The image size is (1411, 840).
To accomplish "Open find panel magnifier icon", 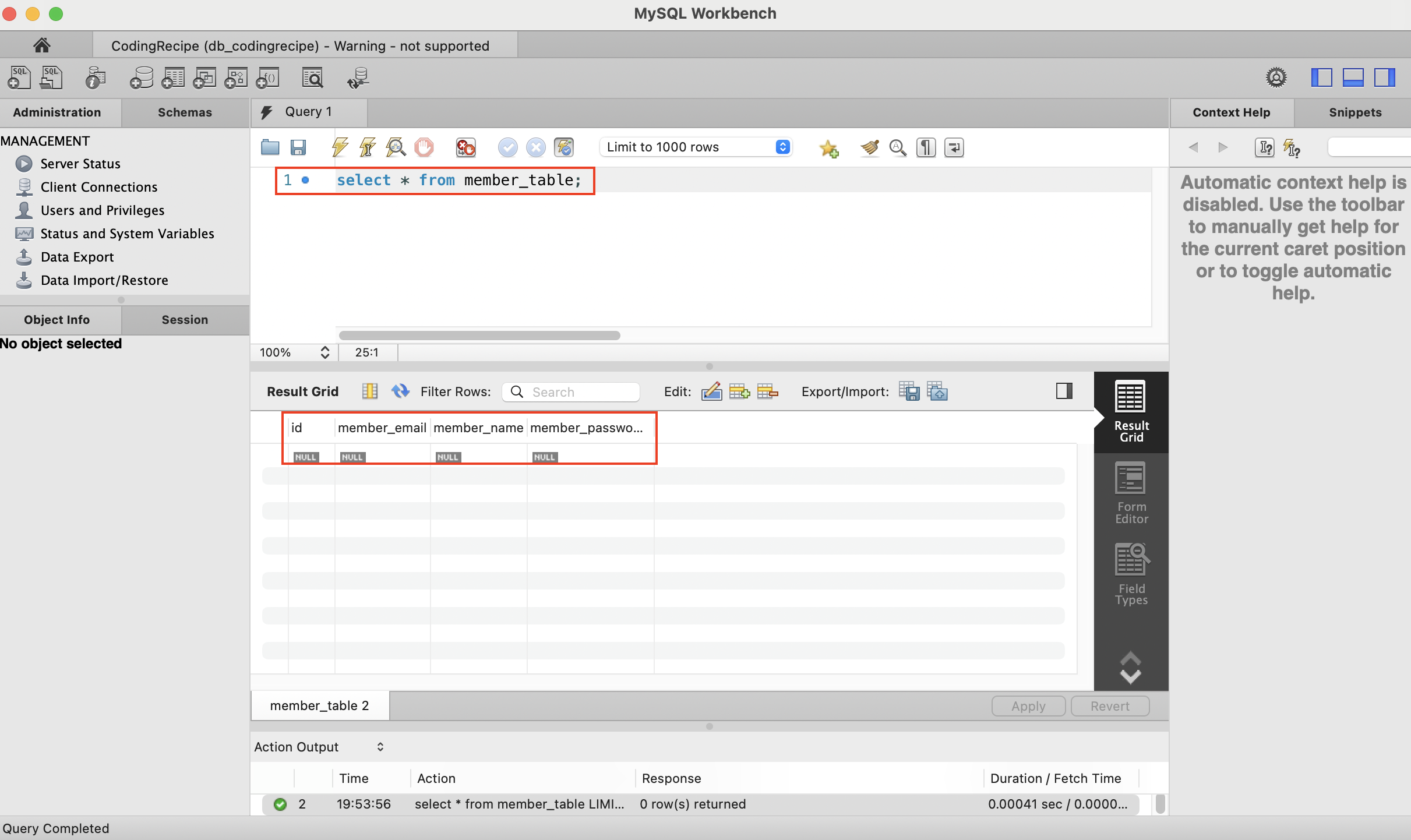I will point(898,147).
